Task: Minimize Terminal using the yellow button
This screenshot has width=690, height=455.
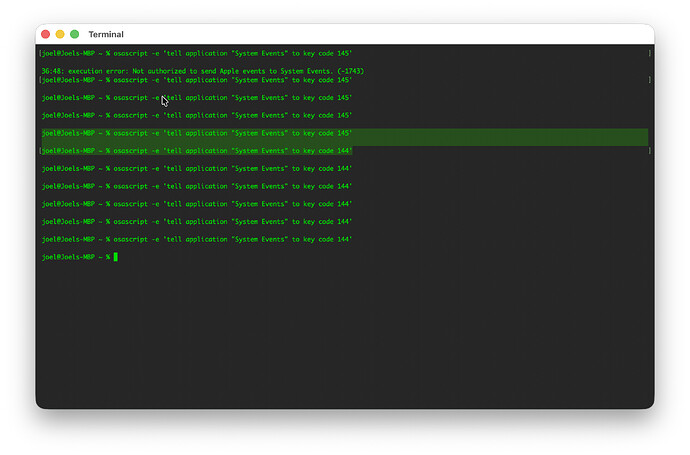Action: [60, 34]
